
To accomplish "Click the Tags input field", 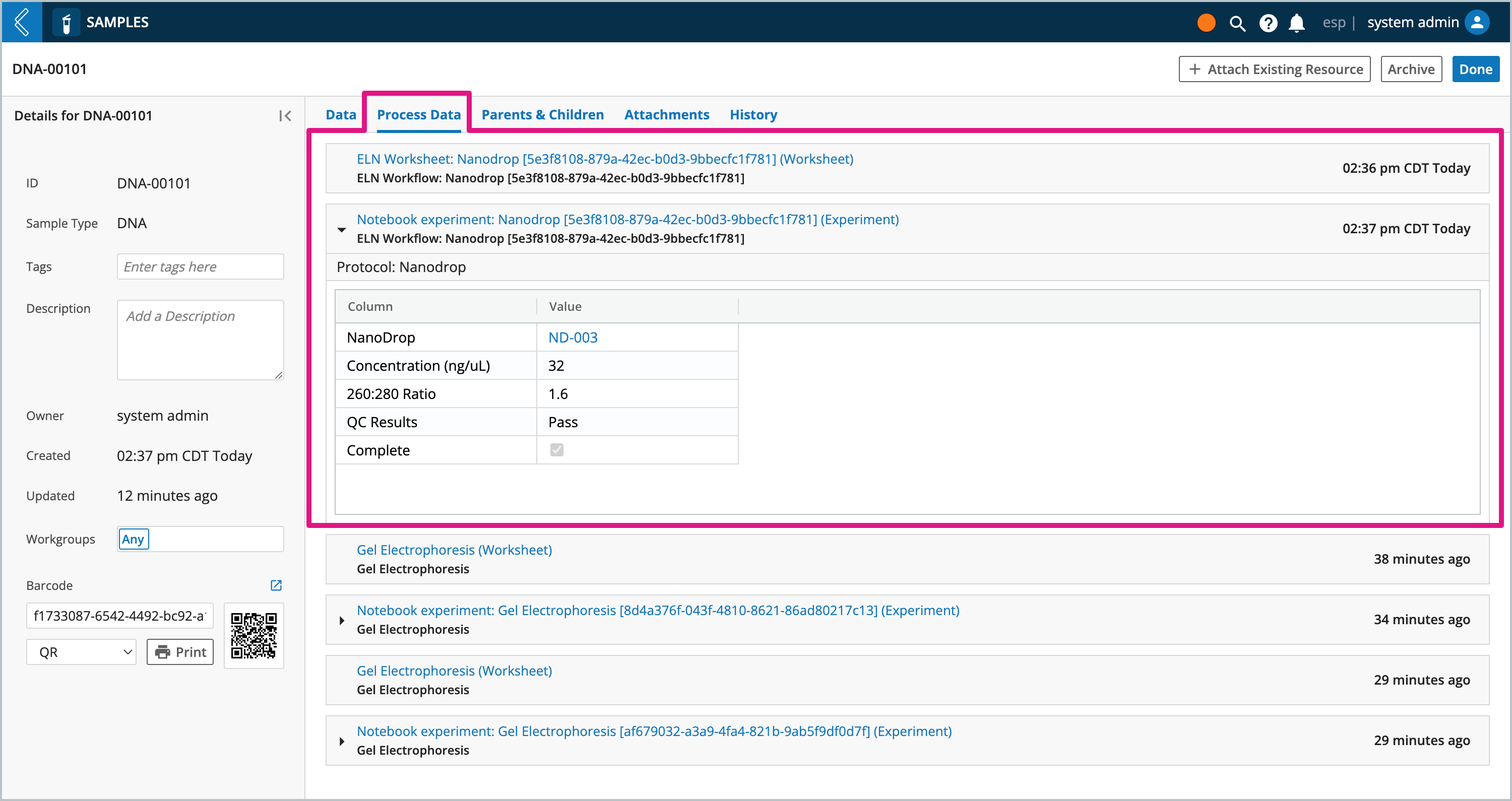I will 200,266.
